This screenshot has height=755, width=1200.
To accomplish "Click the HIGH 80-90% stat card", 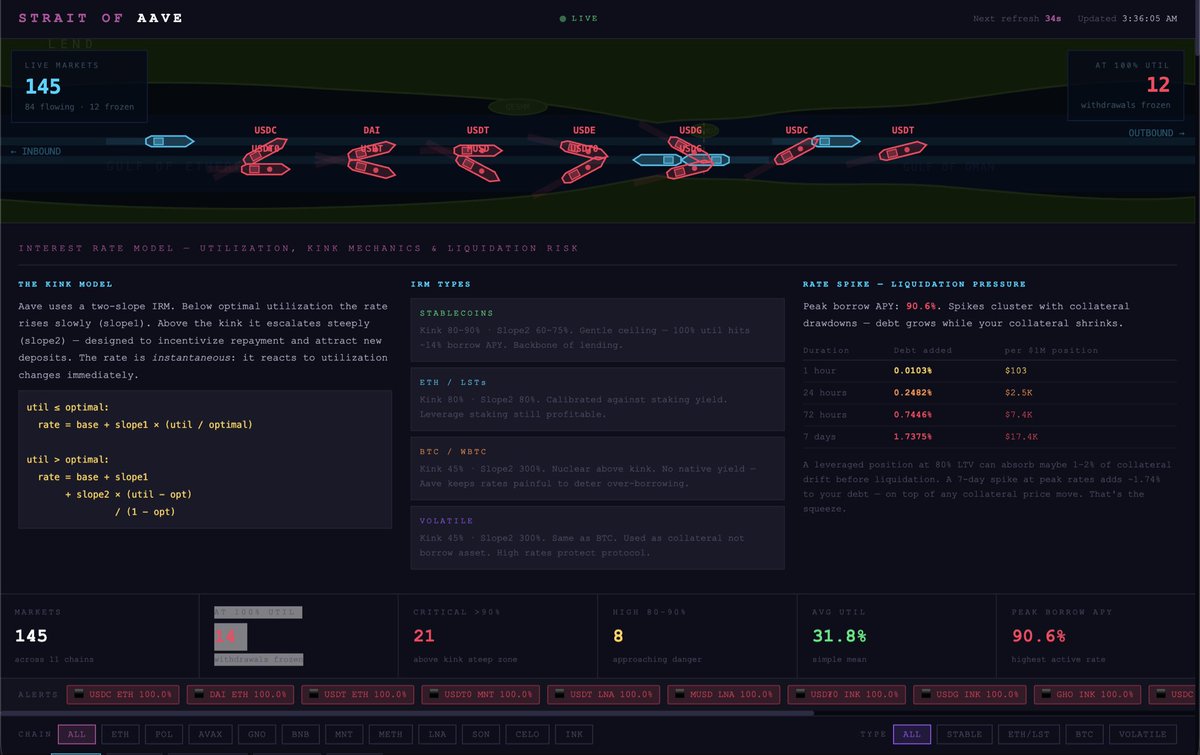I will pos(697,635).
